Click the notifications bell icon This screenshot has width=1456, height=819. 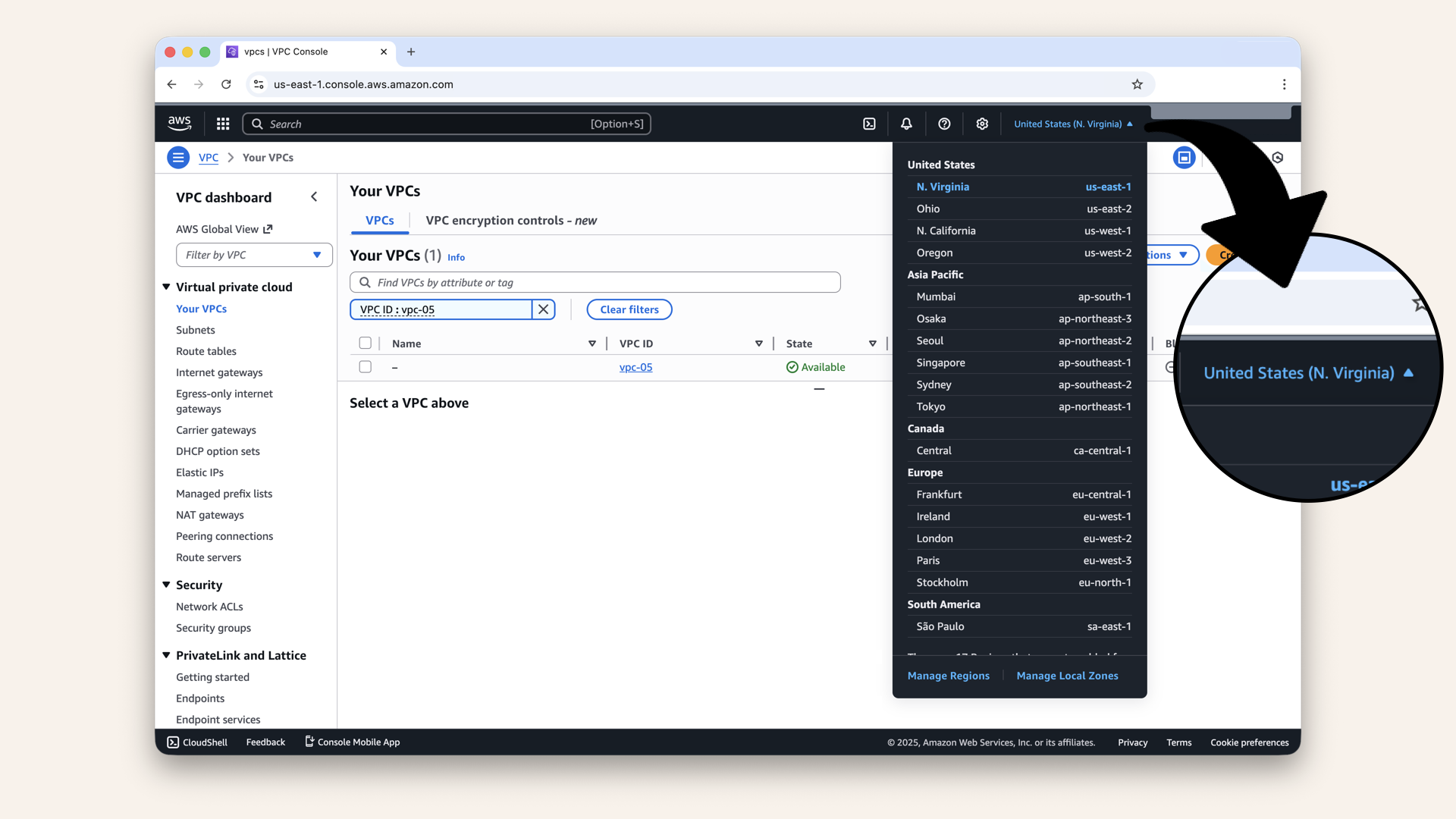905,123
